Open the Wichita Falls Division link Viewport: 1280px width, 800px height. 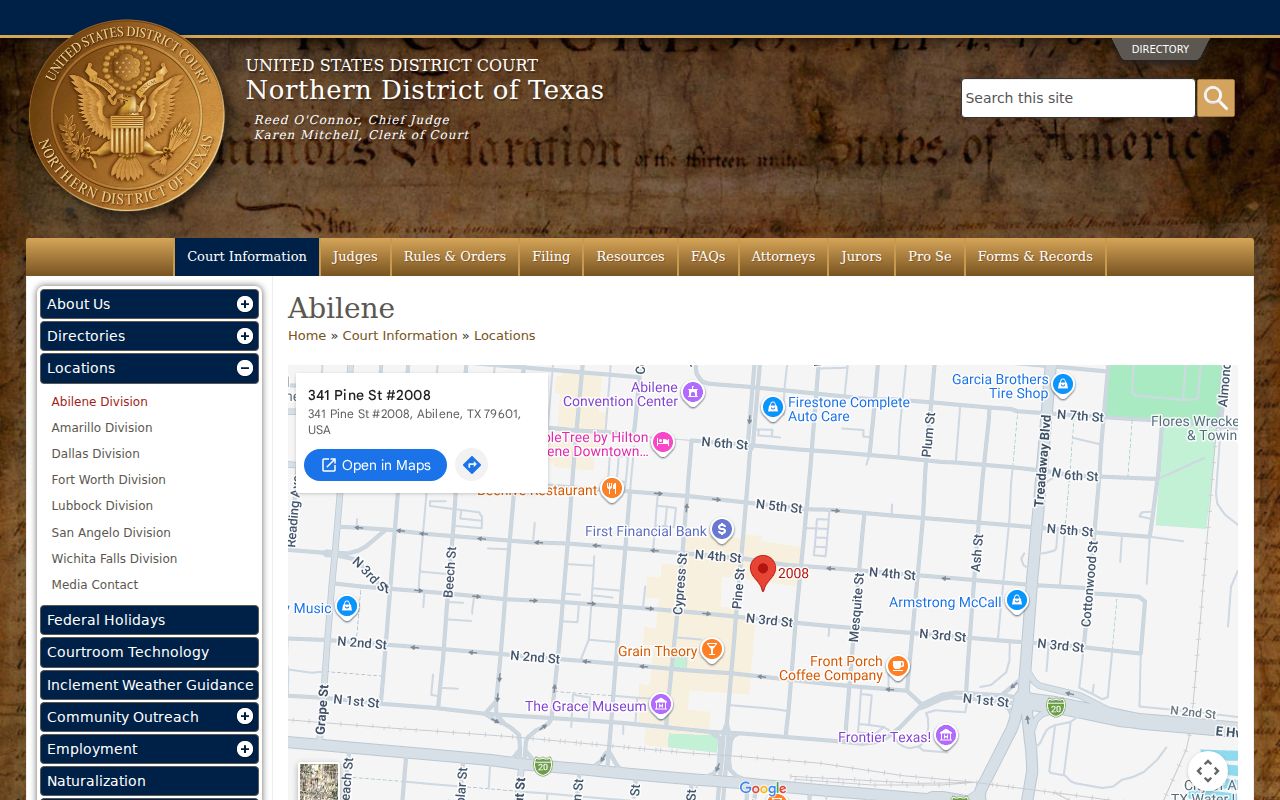pyautogui.click(x=114, y=558)
